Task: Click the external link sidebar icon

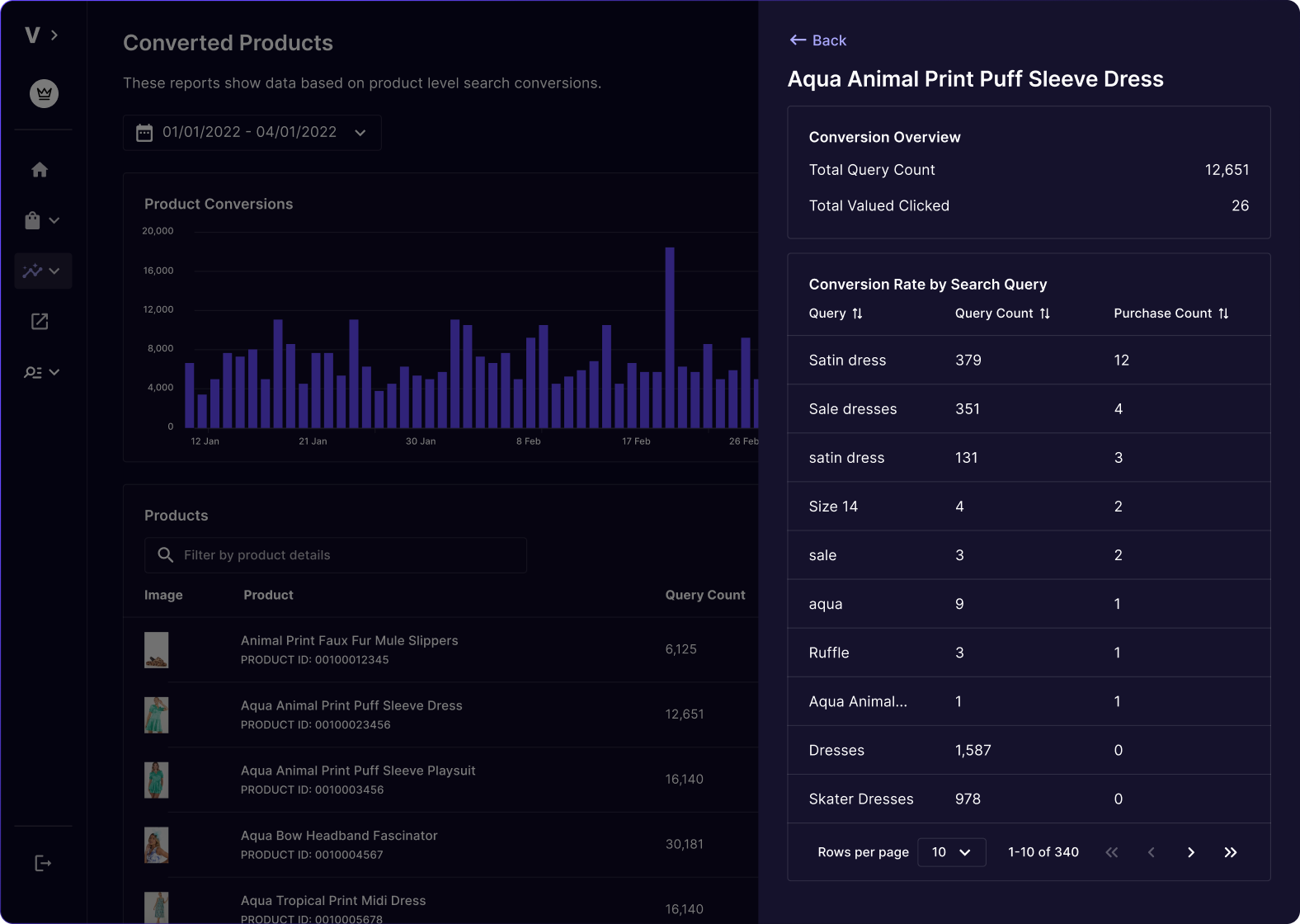Action: tap(40, 322)
